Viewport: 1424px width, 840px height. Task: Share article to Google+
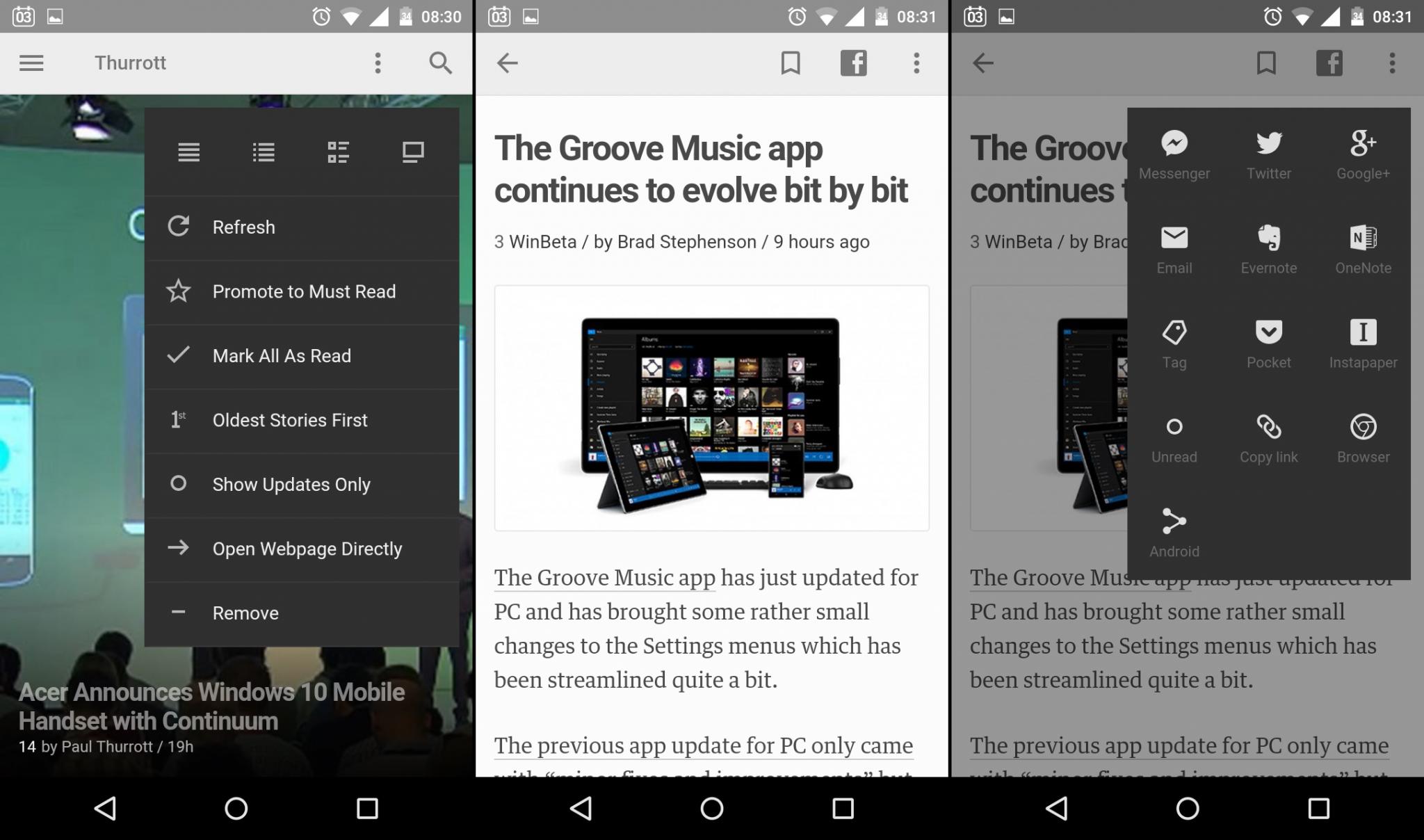[x=1364, y=156]
